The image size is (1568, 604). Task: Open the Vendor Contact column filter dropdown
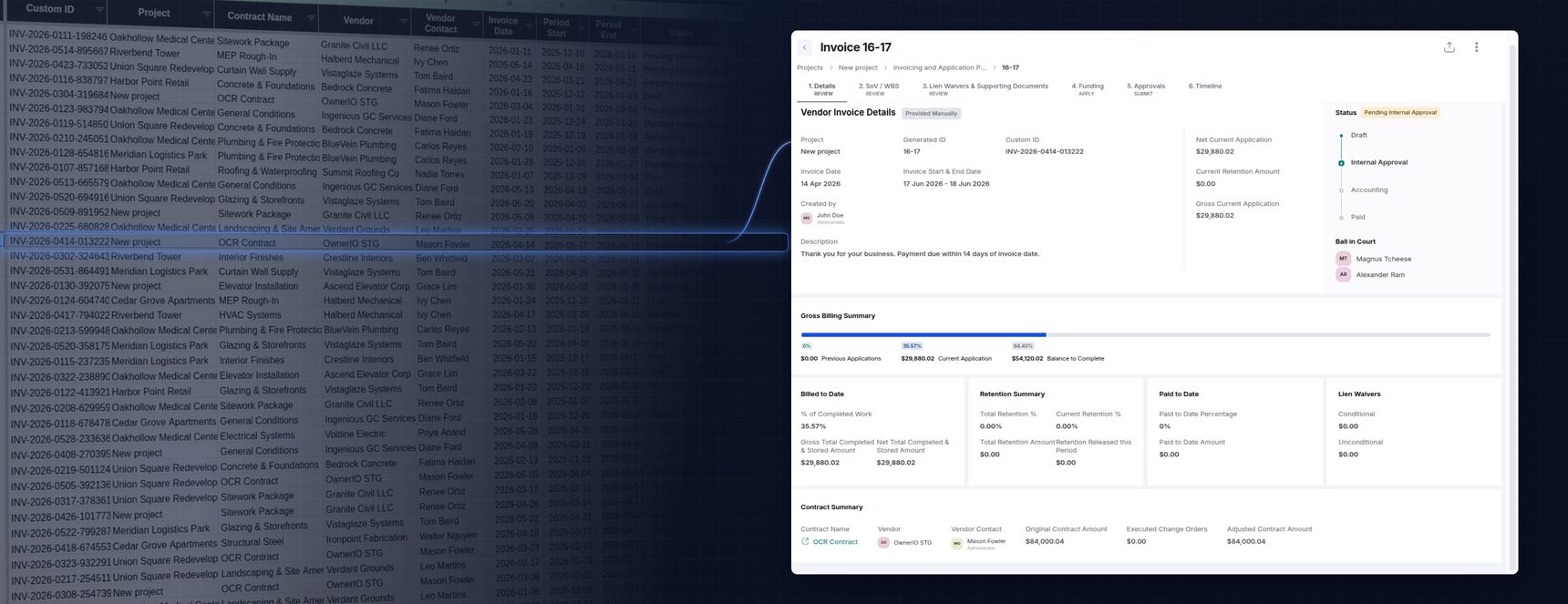pos(476,23)
